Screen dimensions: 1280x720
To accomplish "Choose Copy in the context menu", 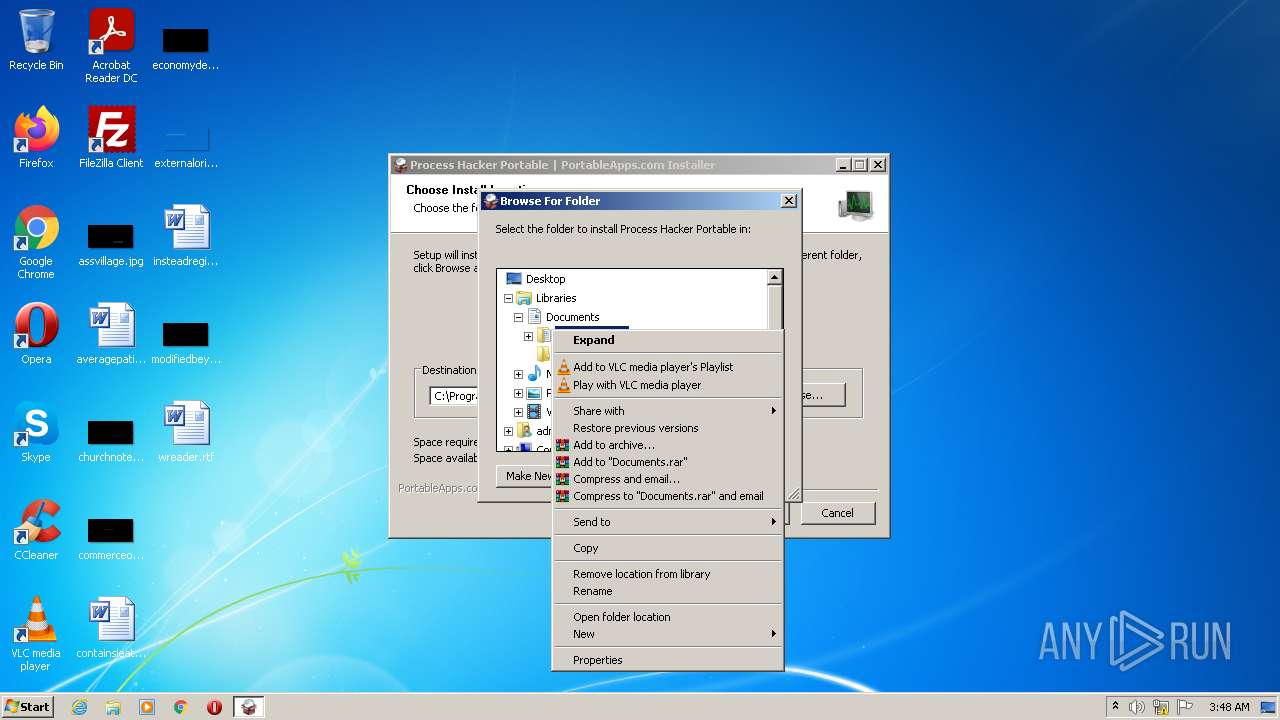I will (667, 548).
